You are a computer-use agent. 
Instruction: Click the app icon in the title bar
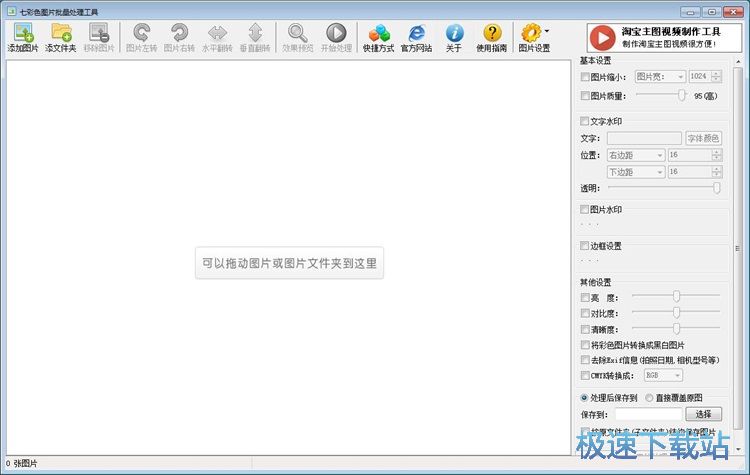pyautogui.click(x=11, y=11)
